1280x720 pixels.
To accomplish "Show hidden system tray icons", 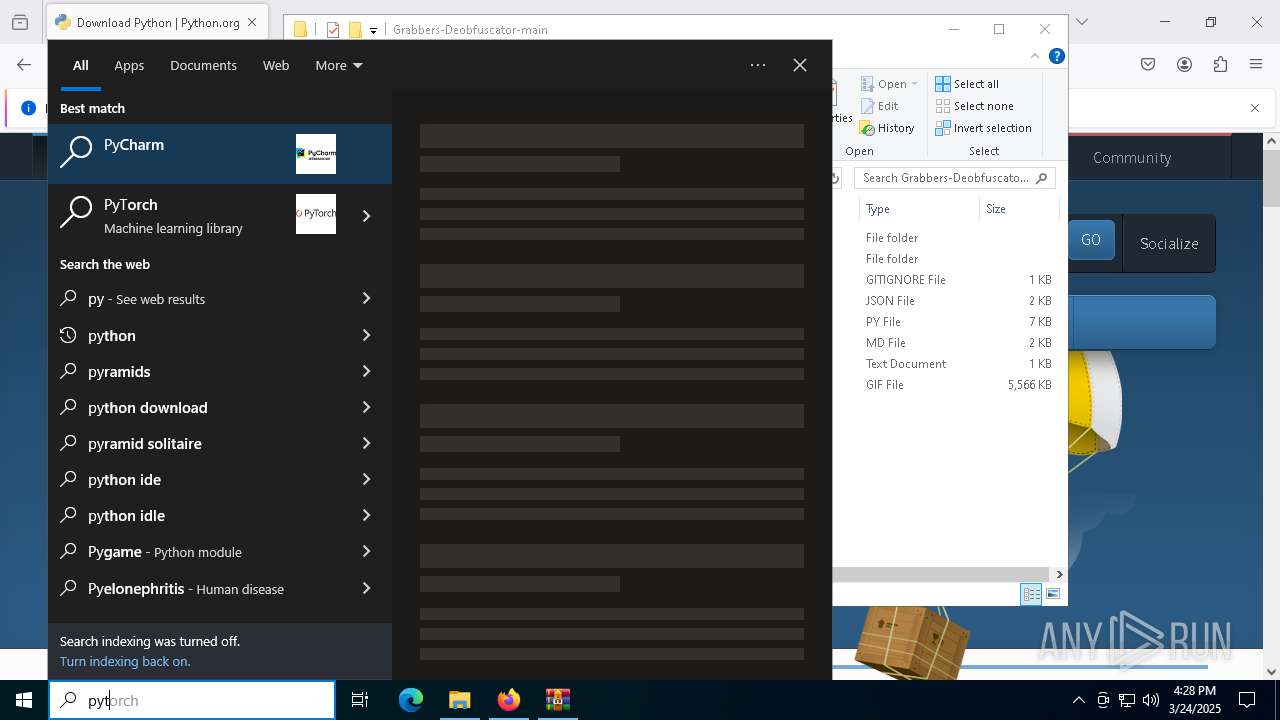I will (x=1078, y=700).
